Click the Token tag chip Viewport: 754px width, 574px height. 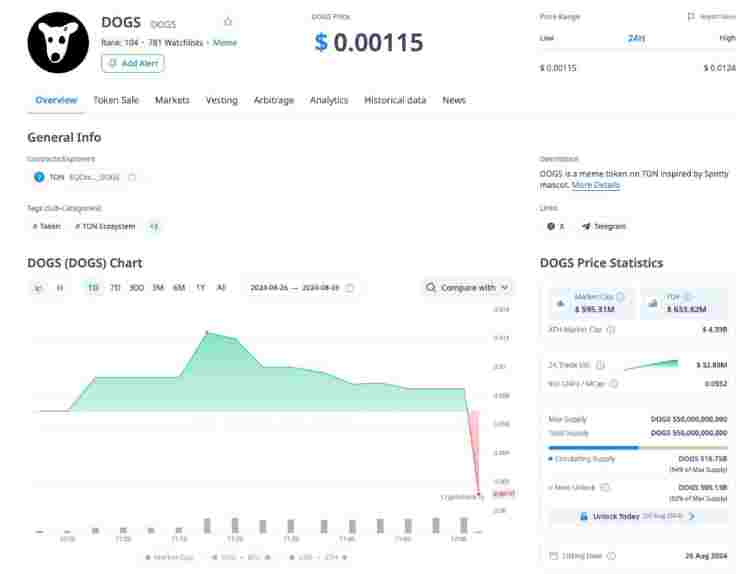pos(47,226)
